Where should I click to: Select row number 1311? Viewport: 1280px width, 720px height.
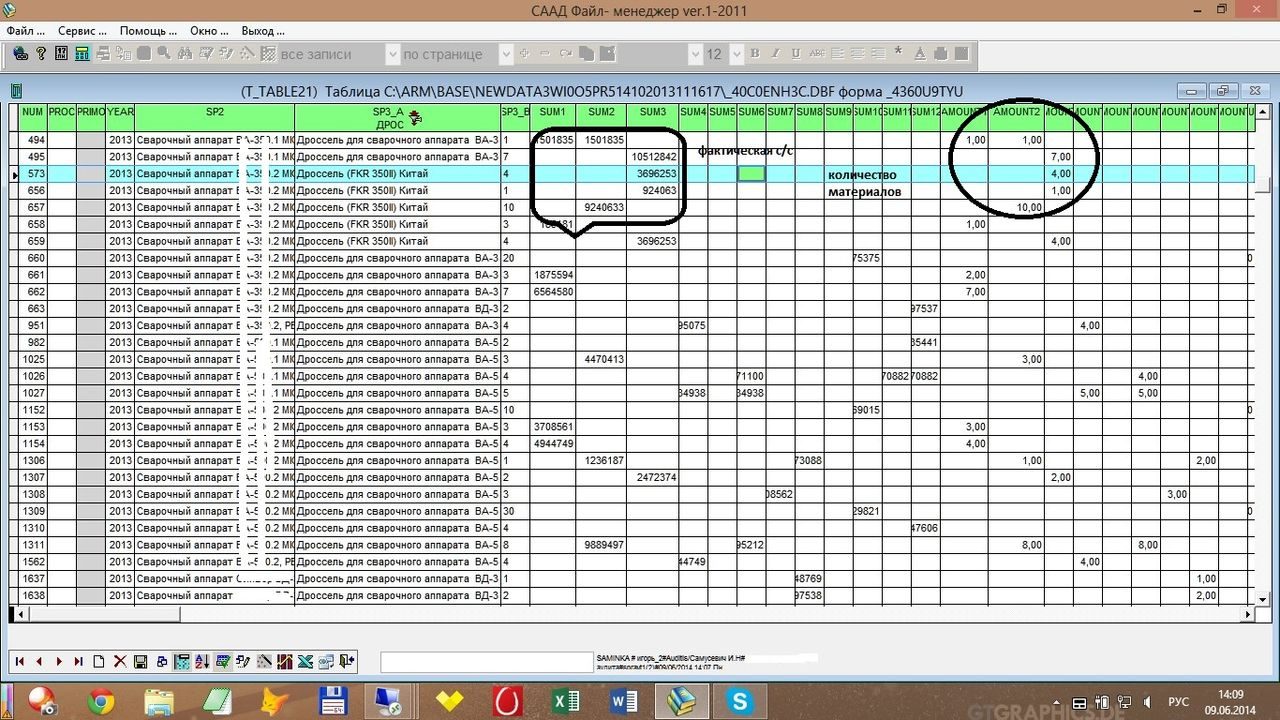point(33,545)
